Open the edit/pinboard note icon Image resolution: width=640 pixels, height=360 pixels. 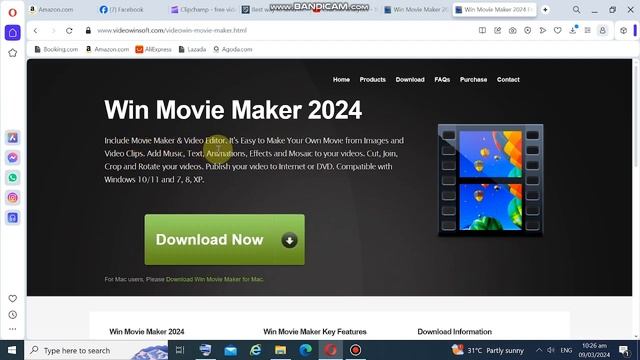[498, 30]
